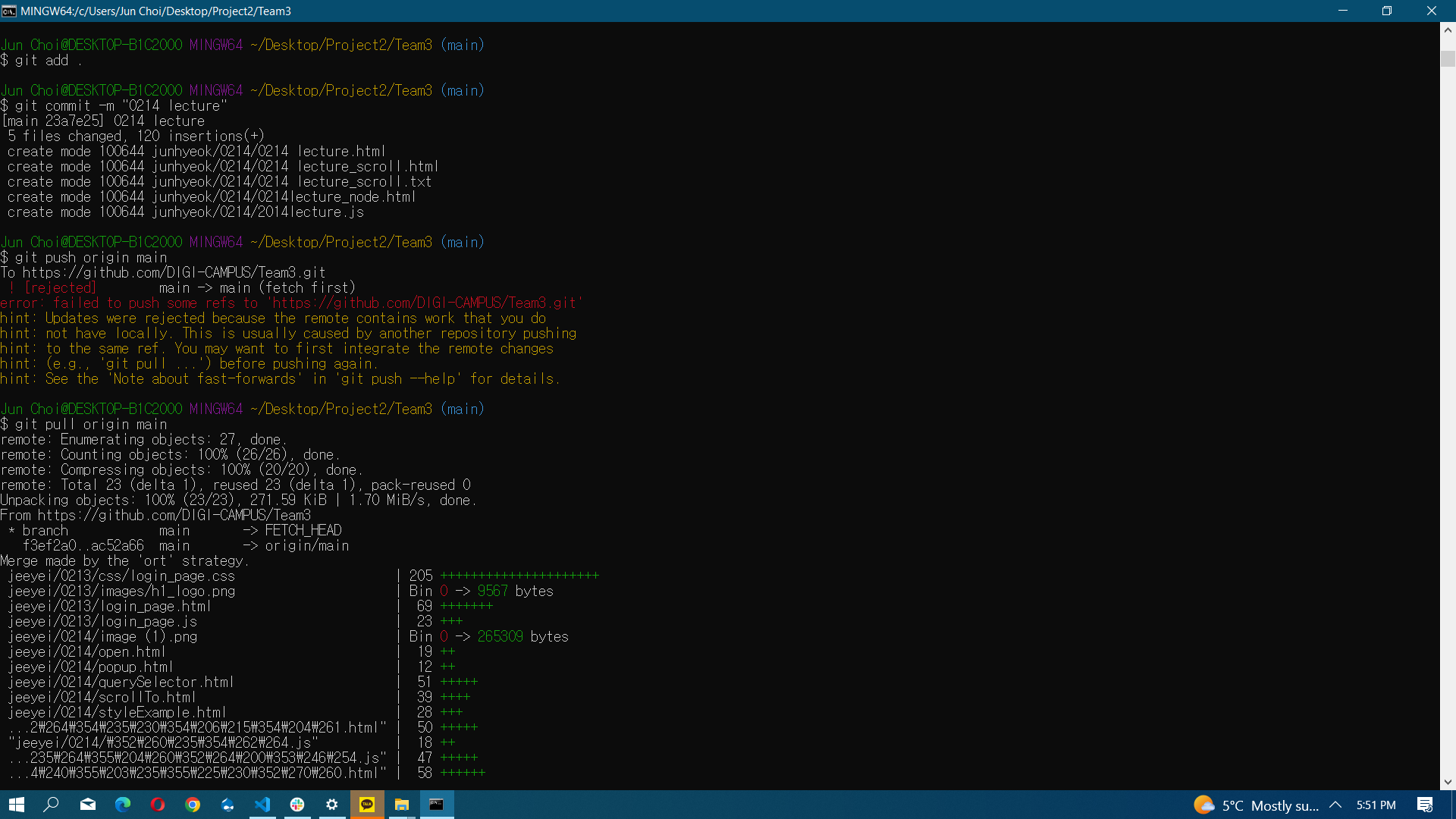The height and width of the screenshot is (819, 1456).
Task: Click the terminal scrollbar up arrow
Action: [1448, 30]
